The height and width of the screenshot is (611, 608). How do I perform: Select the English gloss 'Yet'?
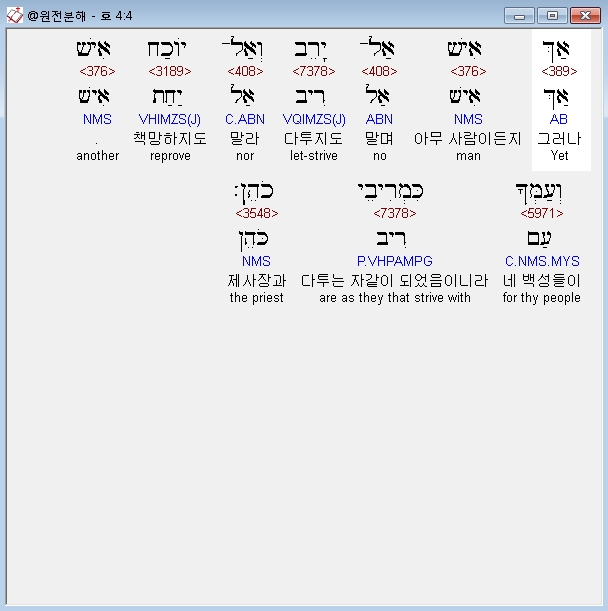559,155
